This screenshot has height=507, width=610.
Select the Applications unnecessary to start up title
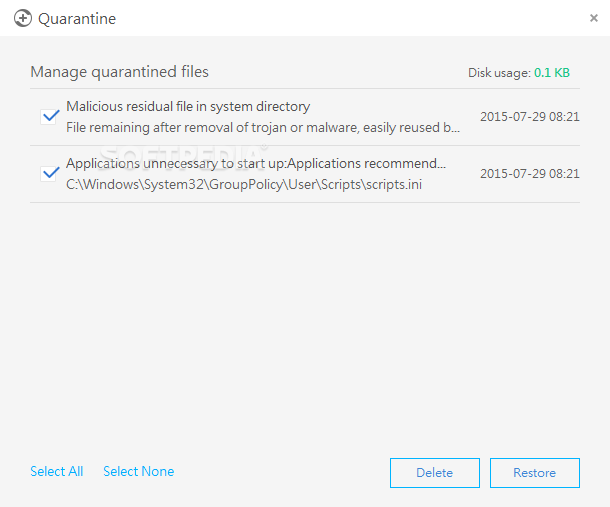pyautogui.click(x=256, y=163)
